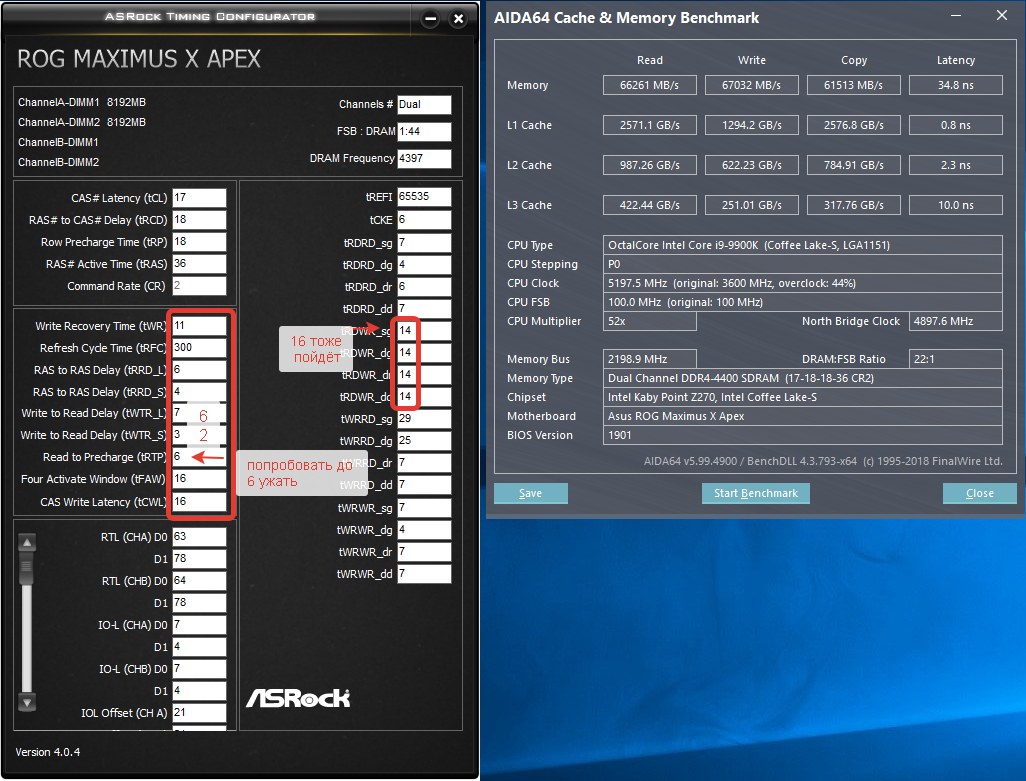1026x781 pixels.
Task: Click the Memory Type DDR4-4400 value
Action: tap(803, 378)
